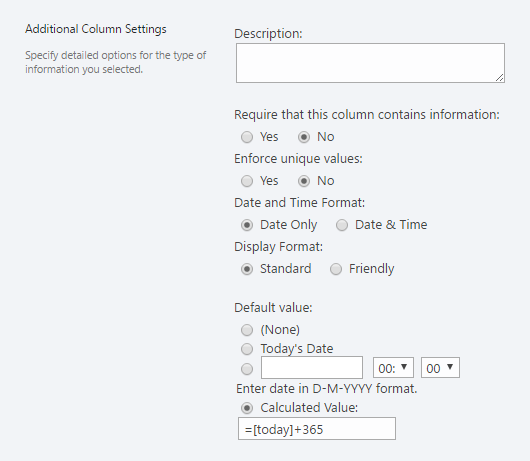
Task: Select Date & Time format option
Action: pyautogui.click(x=342, y=225)
